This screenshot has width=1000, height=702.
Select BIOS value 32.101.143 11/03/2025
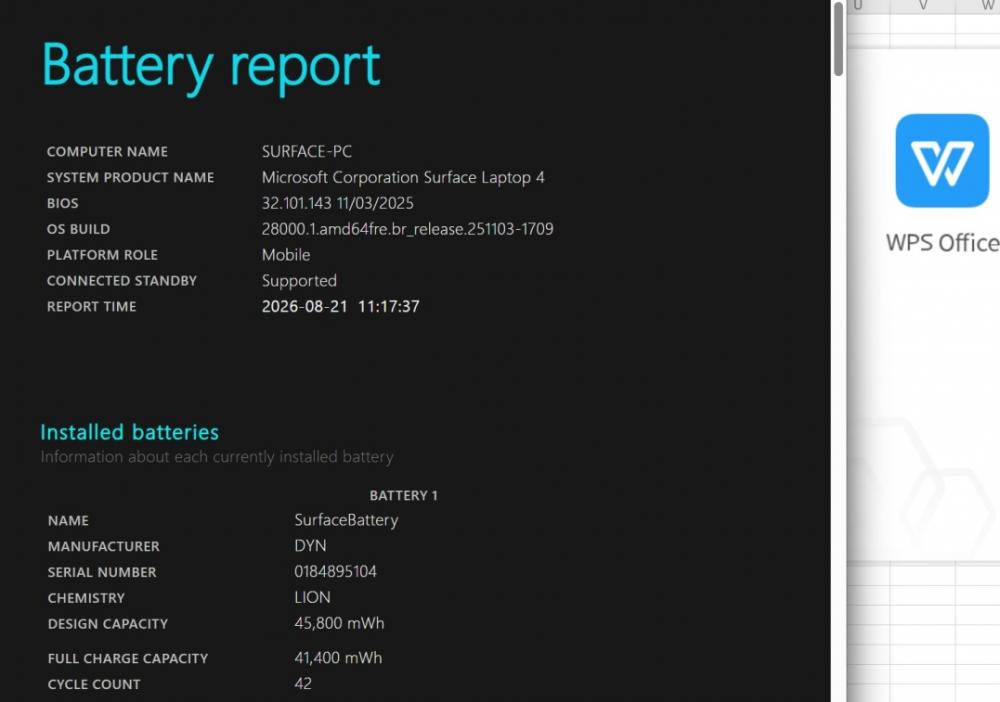(337, 203)
